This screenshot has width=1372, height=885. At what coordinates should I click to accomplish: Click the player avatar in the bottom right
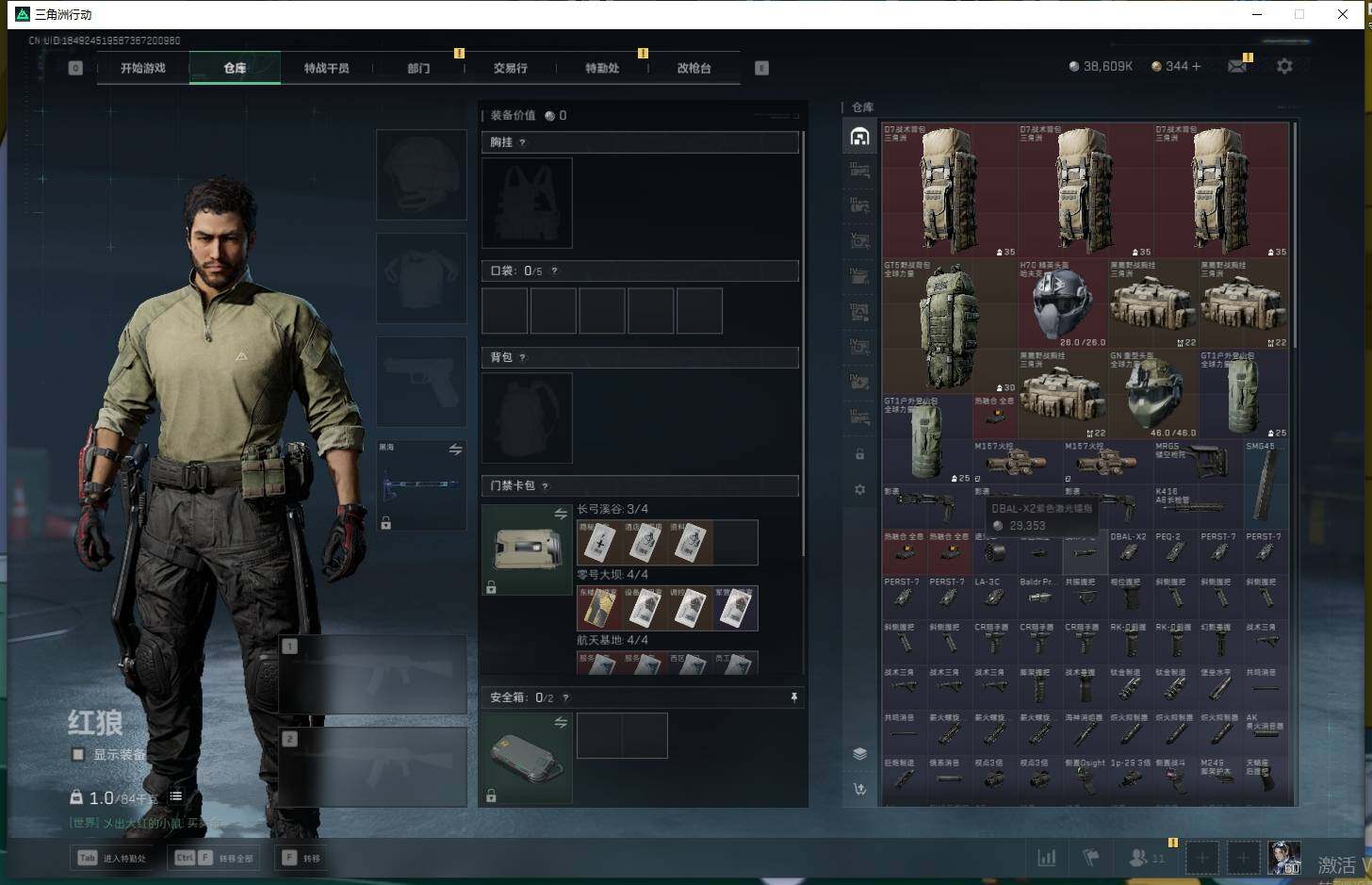click(1283, 858)
